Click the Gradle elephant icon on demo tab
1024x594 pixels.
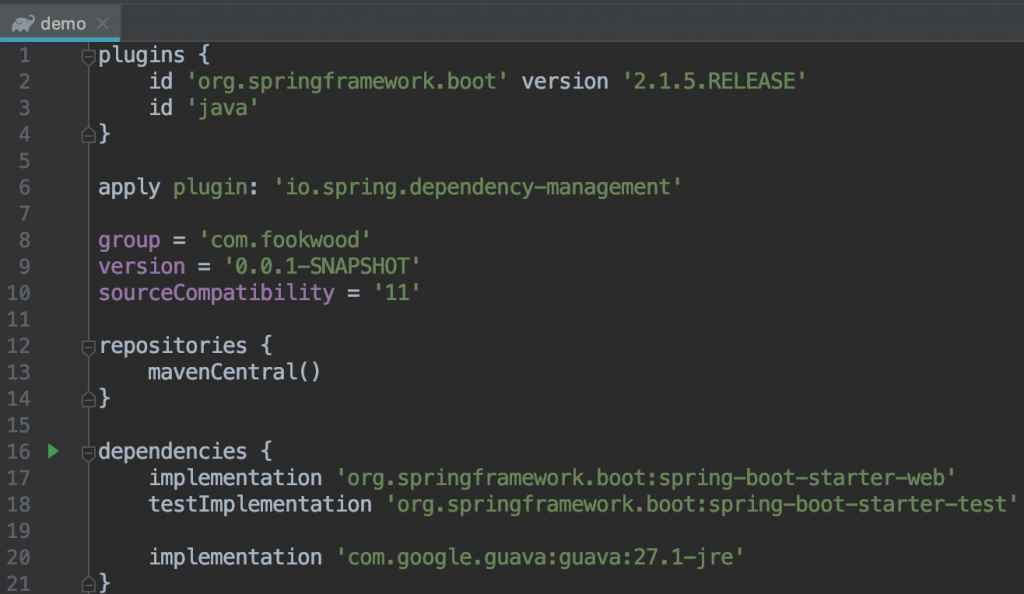(x=23, y=23)
